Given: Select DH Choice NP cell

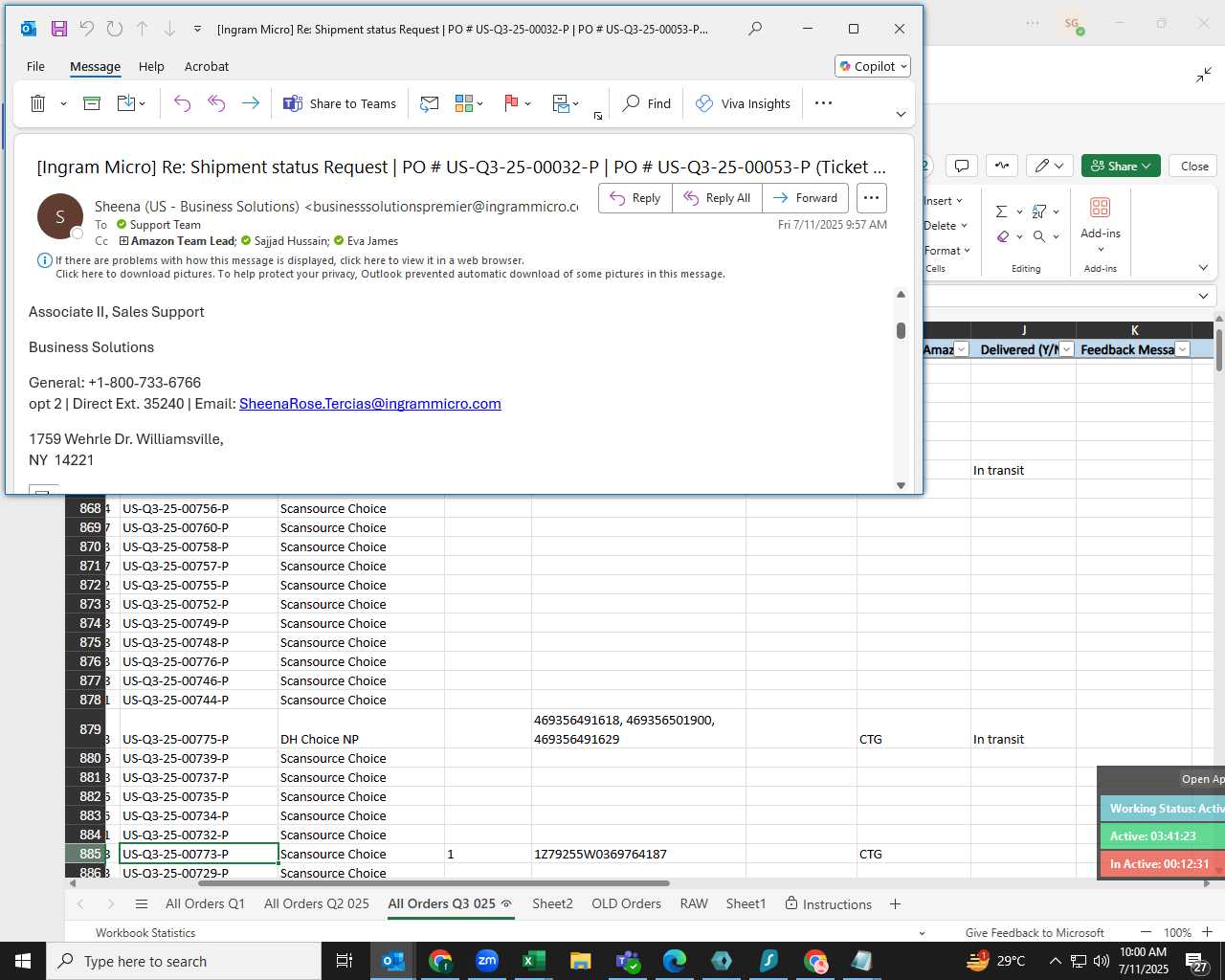Looking at the screenshot, I should [361, 729].
